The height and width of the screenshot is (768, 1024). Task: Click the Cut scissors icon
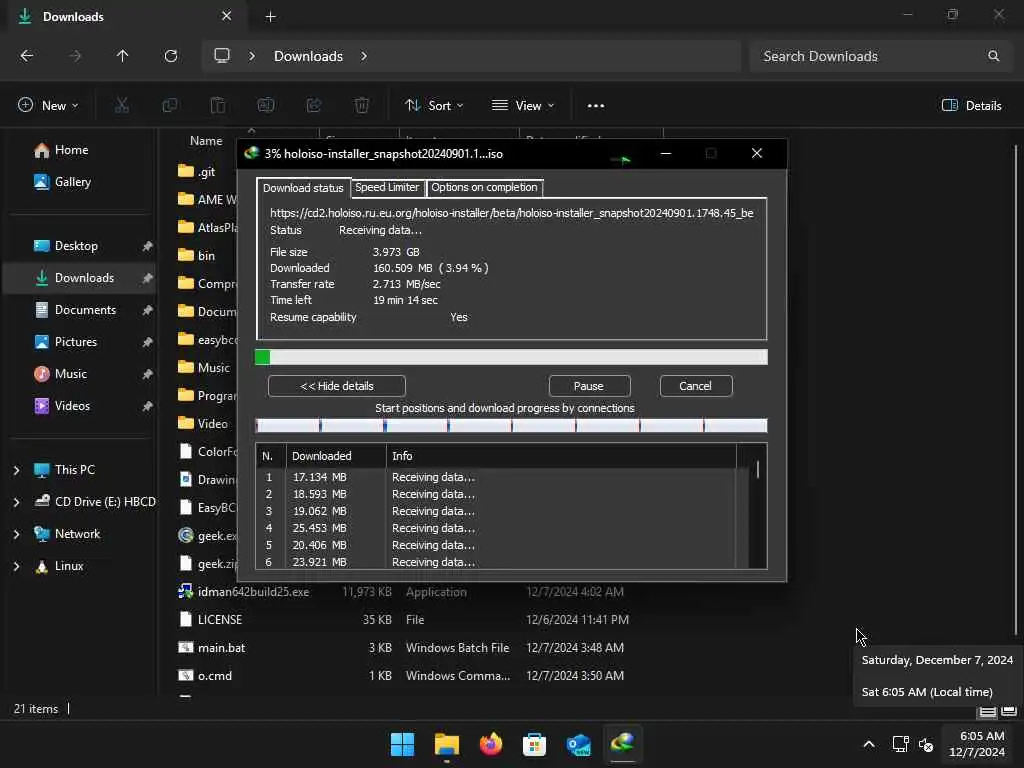121,106
